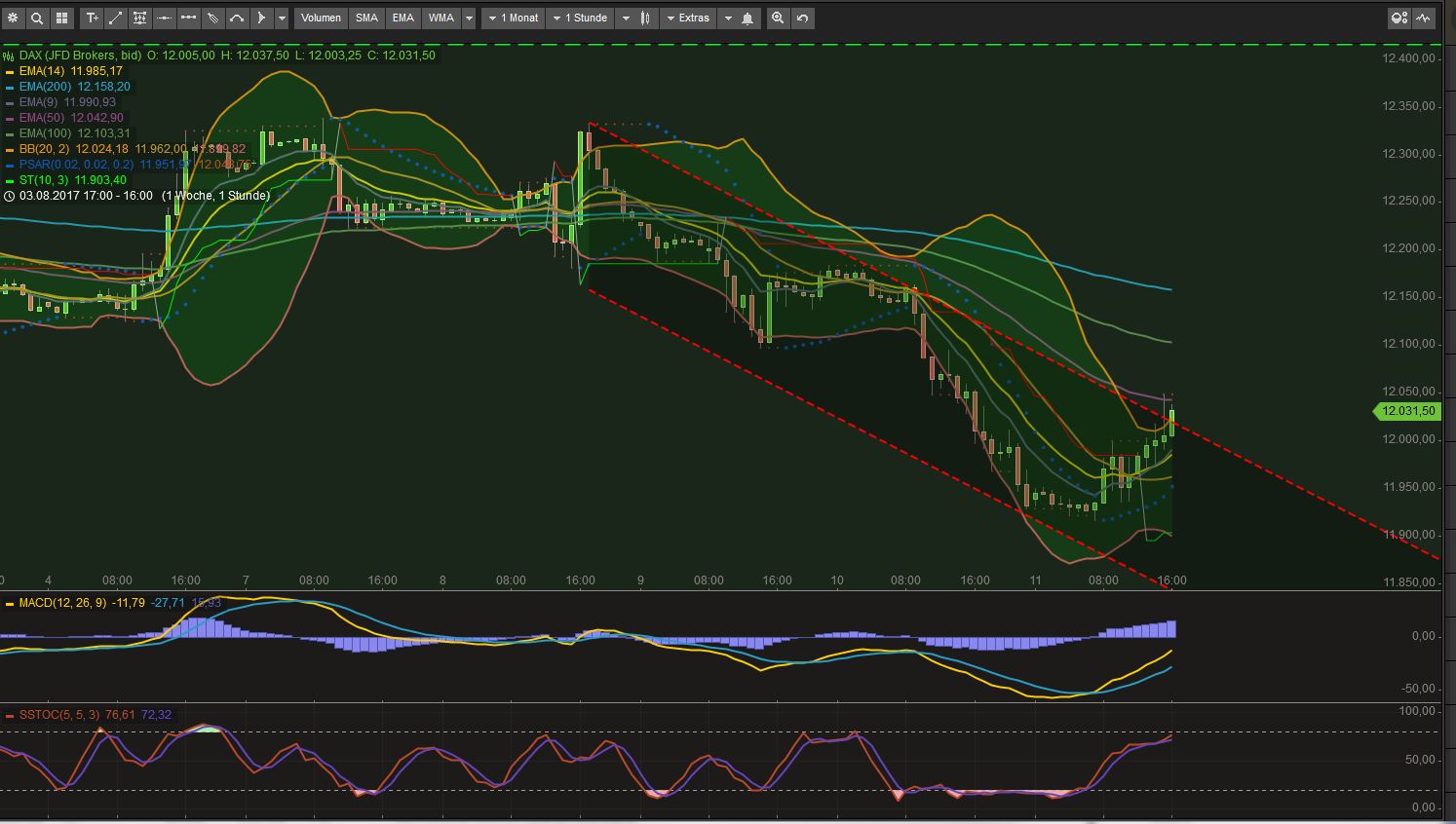Open the 1 Stunde interval dropdown

(x=580, y=18)
